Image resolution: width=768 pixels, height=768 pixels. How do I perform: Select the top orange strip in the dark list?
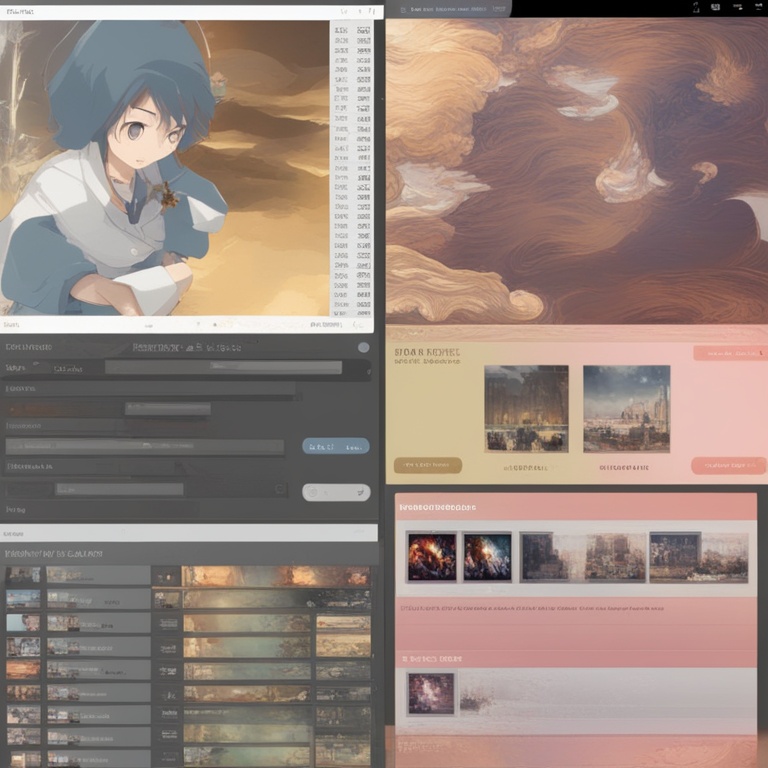tap(276, 576)
